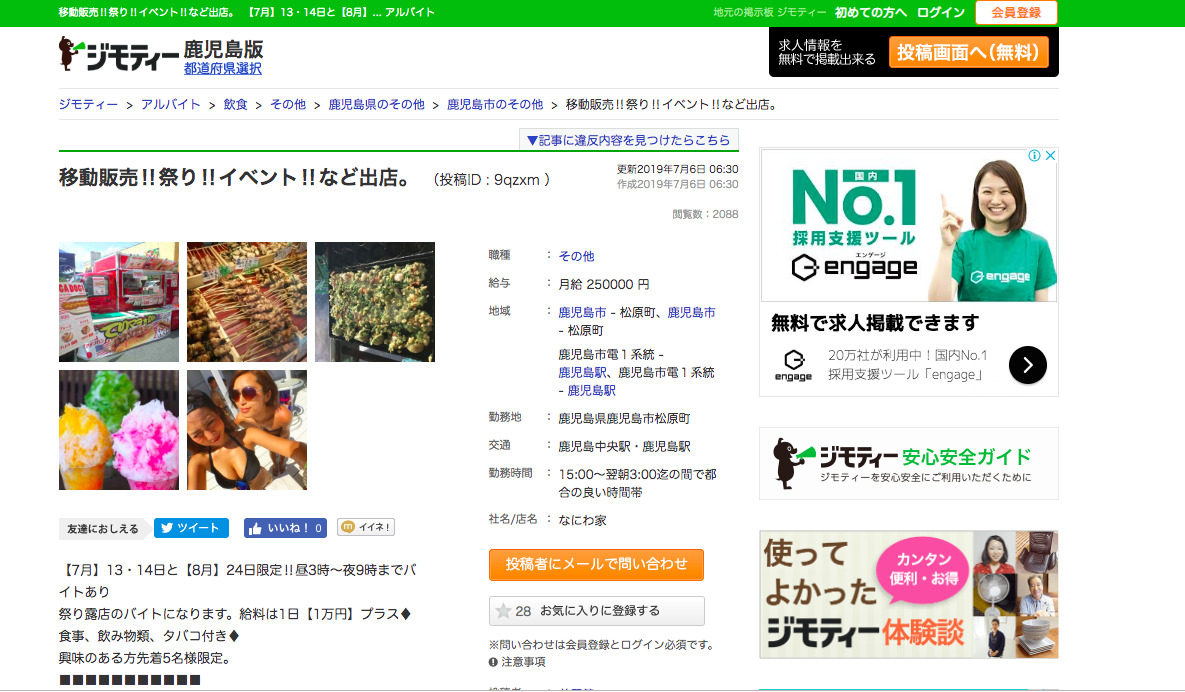View the photo of two people with sunglasses

(x=247, y=430)
